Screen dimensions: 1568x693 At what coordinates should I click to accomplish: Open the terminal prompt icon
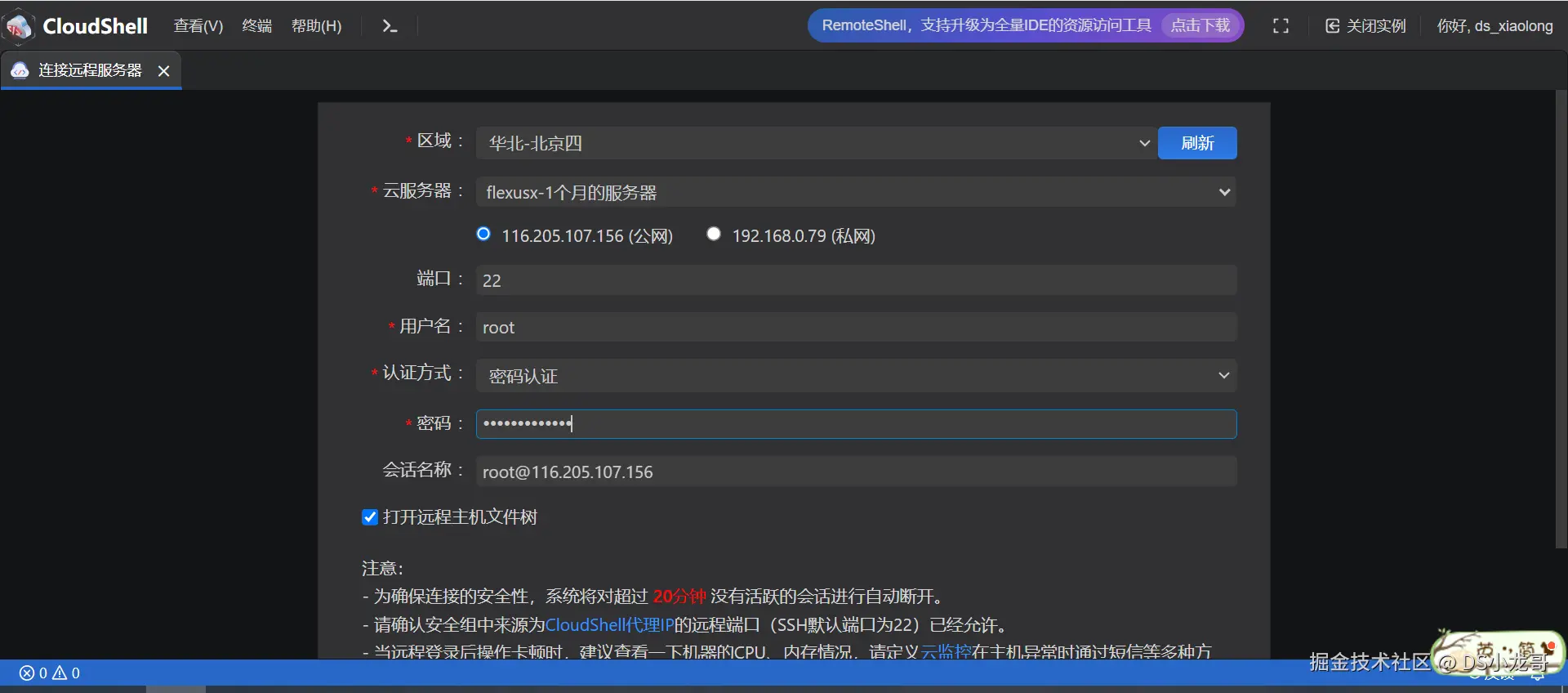[390, 26]
